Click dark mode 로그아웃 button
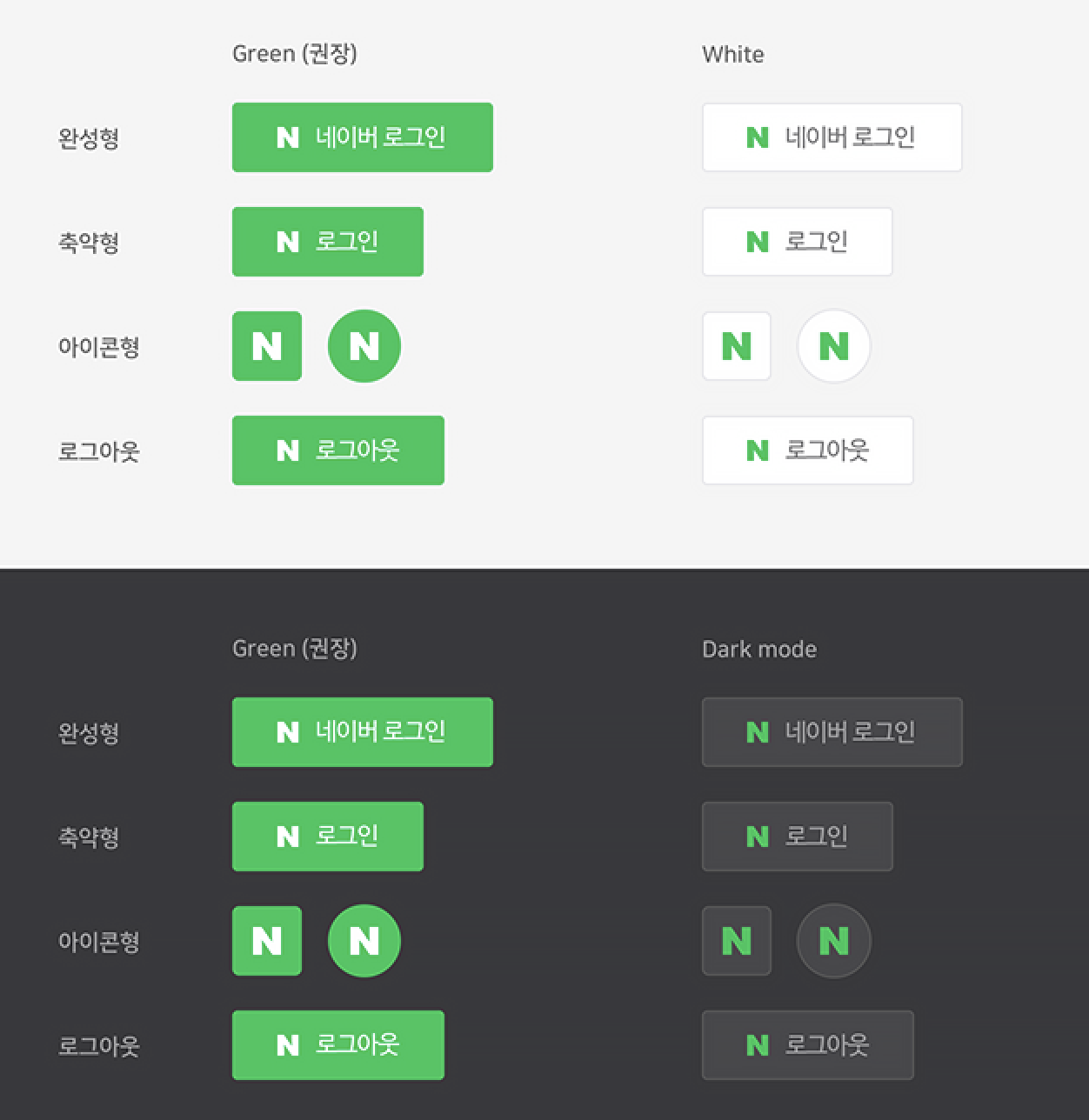The height and width of the screenshot is (1120, 1089). coord(808,1045)
